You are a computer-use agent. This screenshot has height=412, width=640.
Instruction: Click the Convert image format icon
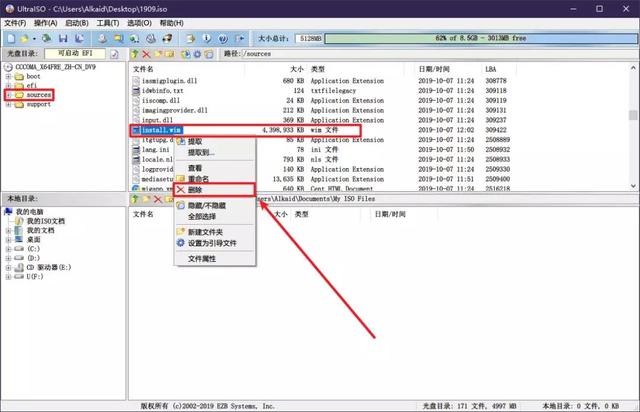pos(118,38)
